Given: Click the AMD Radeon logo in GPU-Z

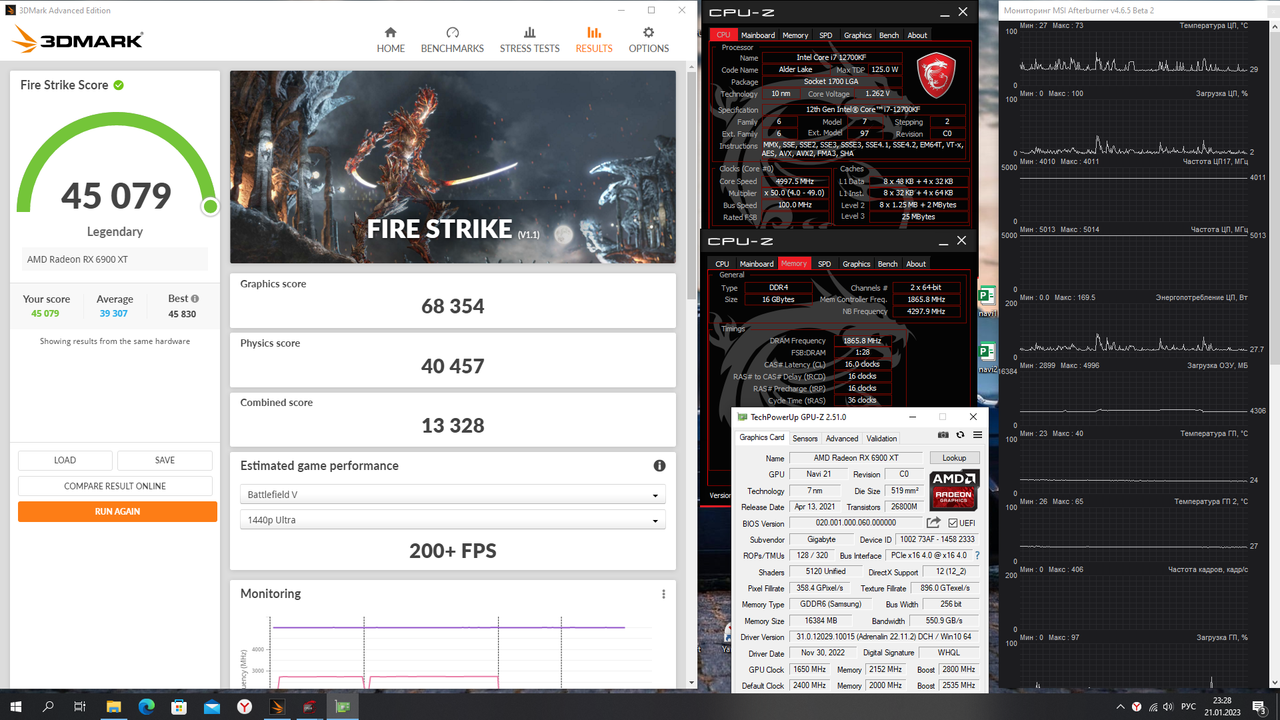Looking at the screenshot, I should (x=954, y=490).
